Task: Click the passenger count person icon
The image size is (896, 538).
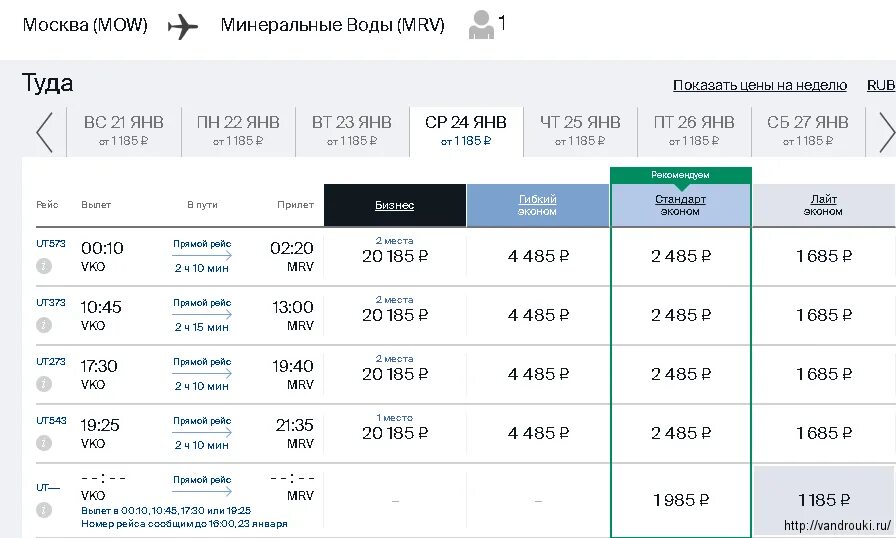Action: pyautogui.click(x=481, y=25)
